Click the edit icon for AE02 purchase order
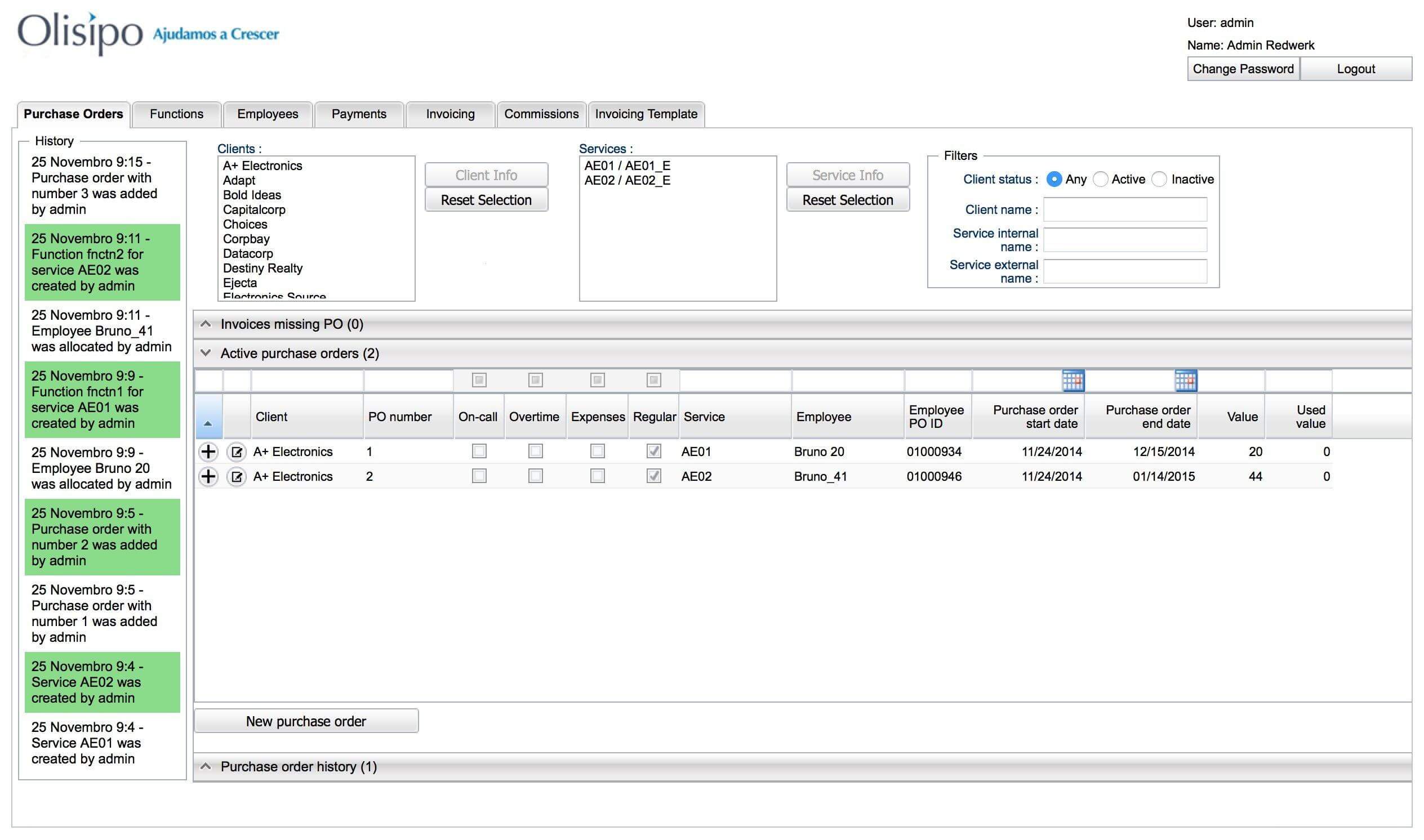The image size is (1424, 840). click(x=237, y=477)
